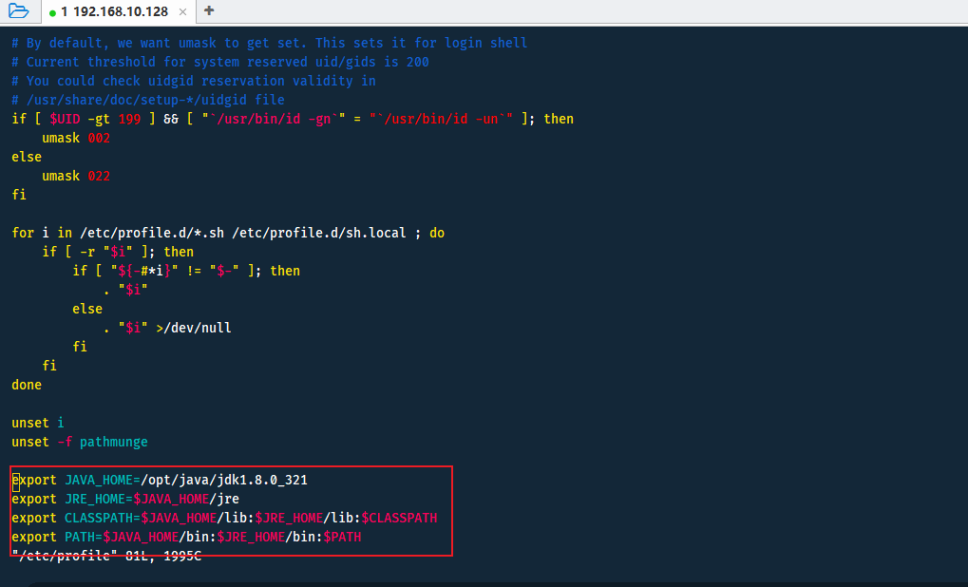Click the '. "$i" >/dev/null' line
Screen dimensions: 968x587
(x=167, y=328)
